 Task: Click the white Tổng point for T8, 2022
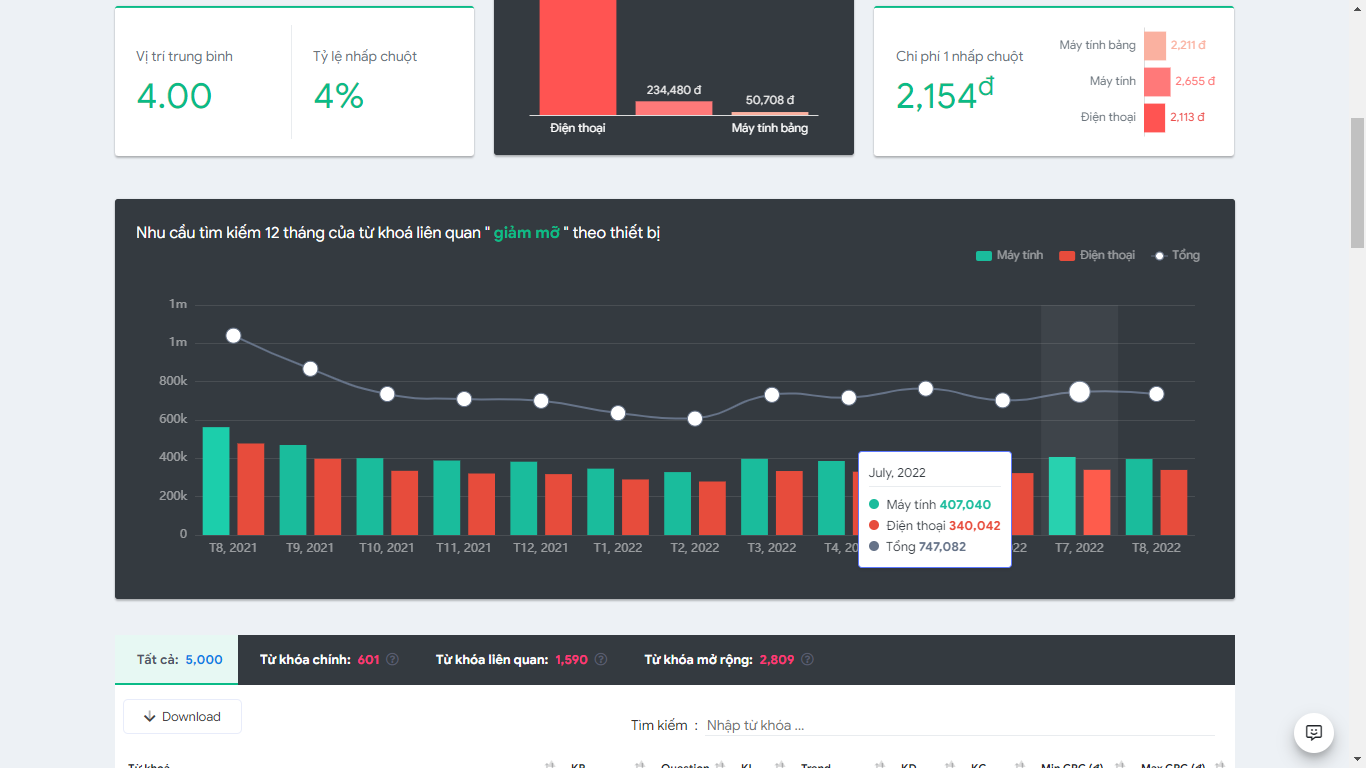1156,394
